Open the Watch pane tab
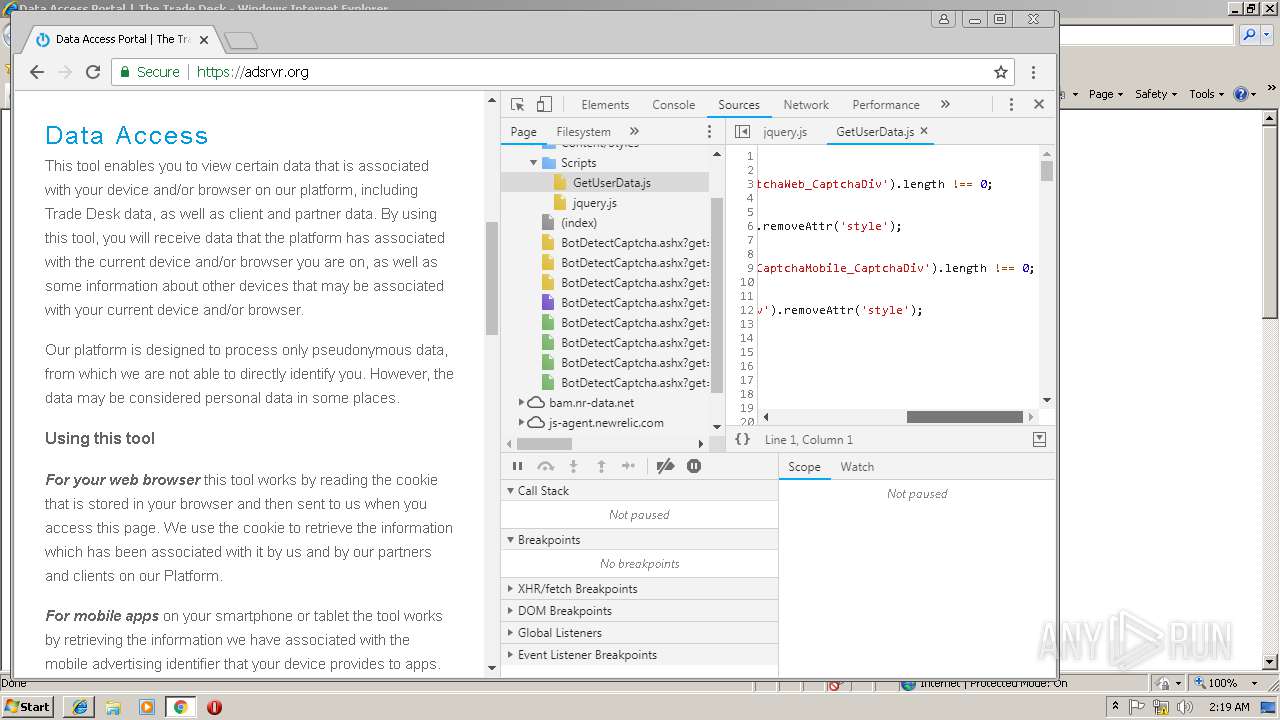1280x720 pixels. click(x=857, y=467)
